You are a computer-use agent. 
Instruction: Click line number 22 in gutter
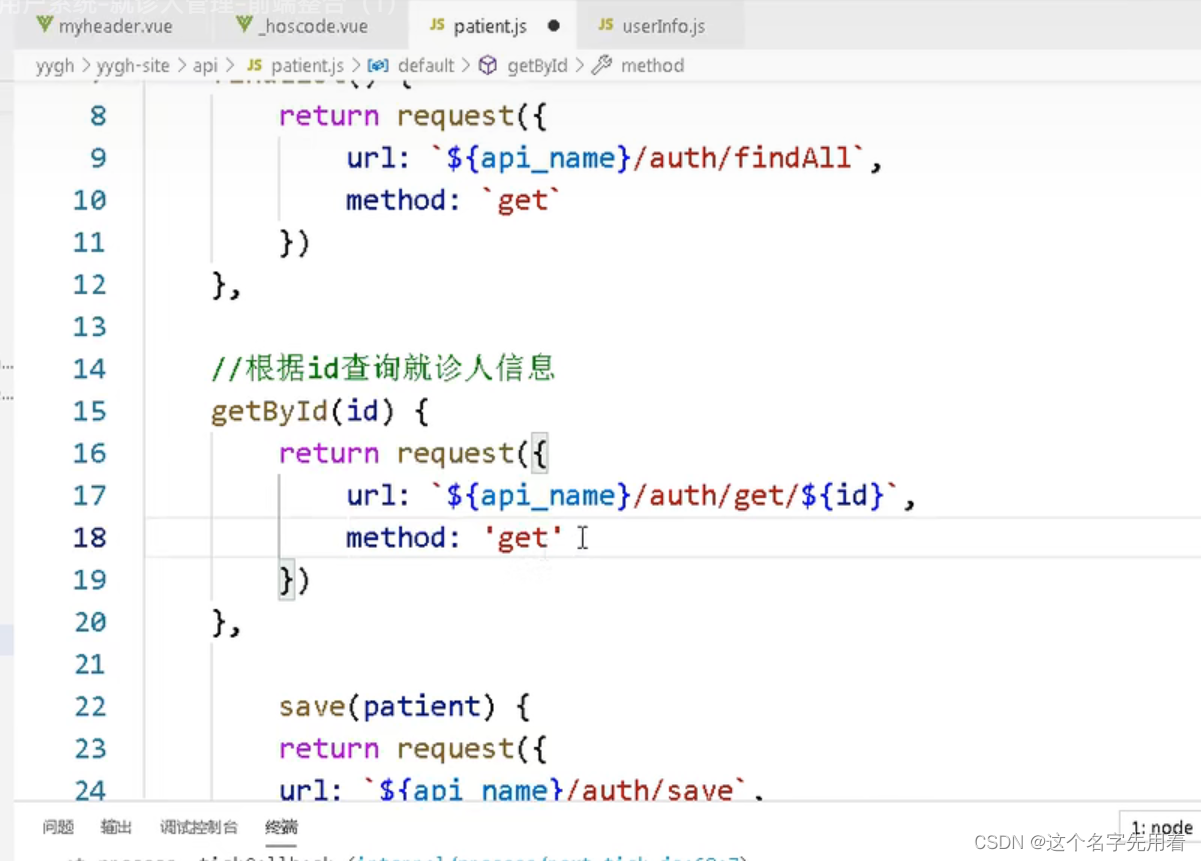[x=89, y=707]
